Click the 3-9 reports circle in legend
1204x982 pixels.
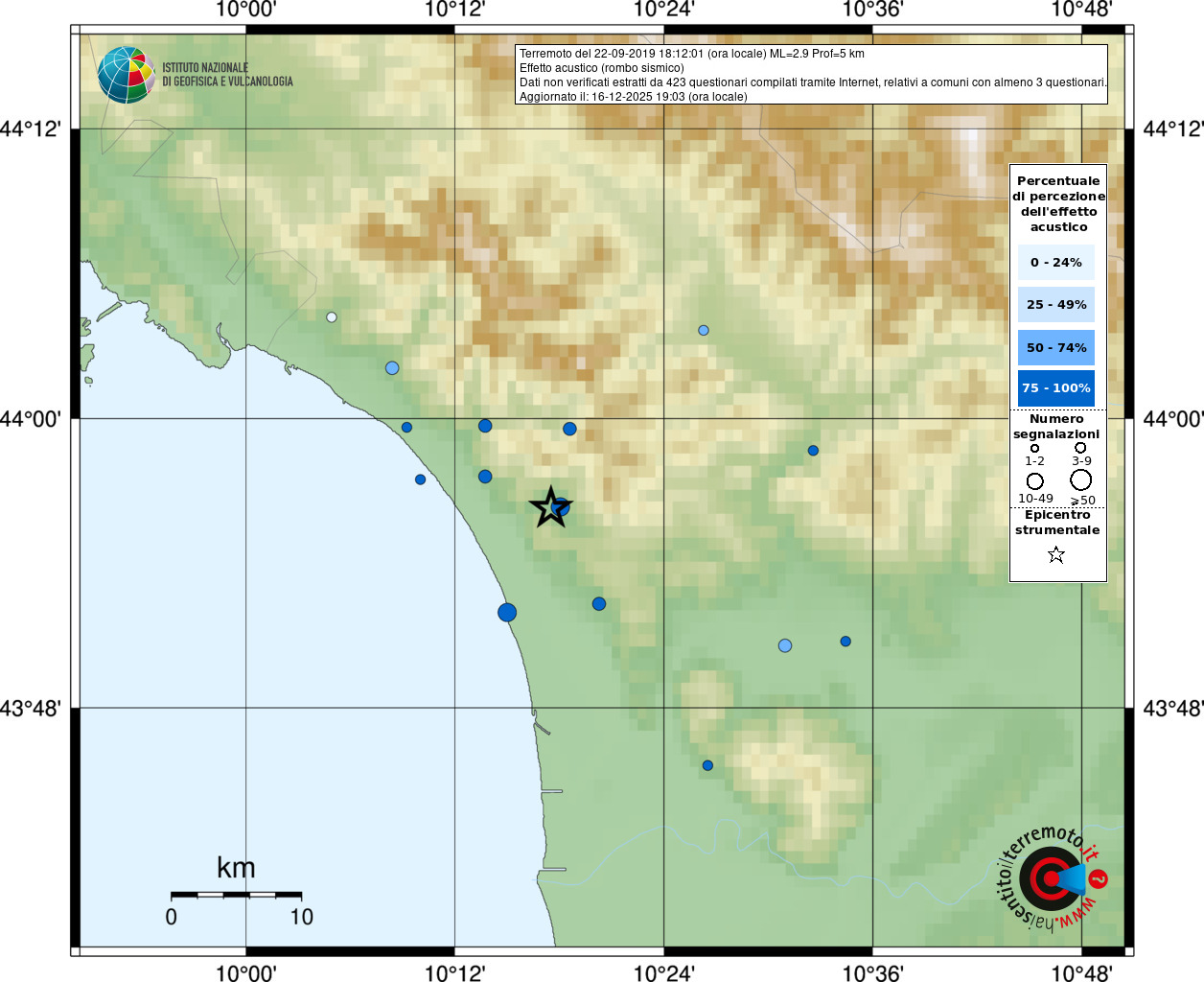point(1080,447)
